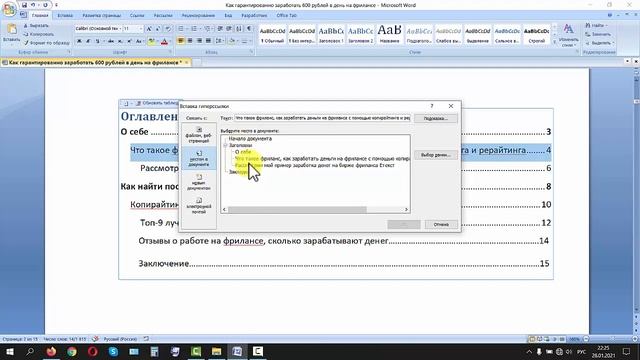The width and height of the screenshot is (640, 360).
Task: Click sort icon in paragraph group
Action: (239, 29)
